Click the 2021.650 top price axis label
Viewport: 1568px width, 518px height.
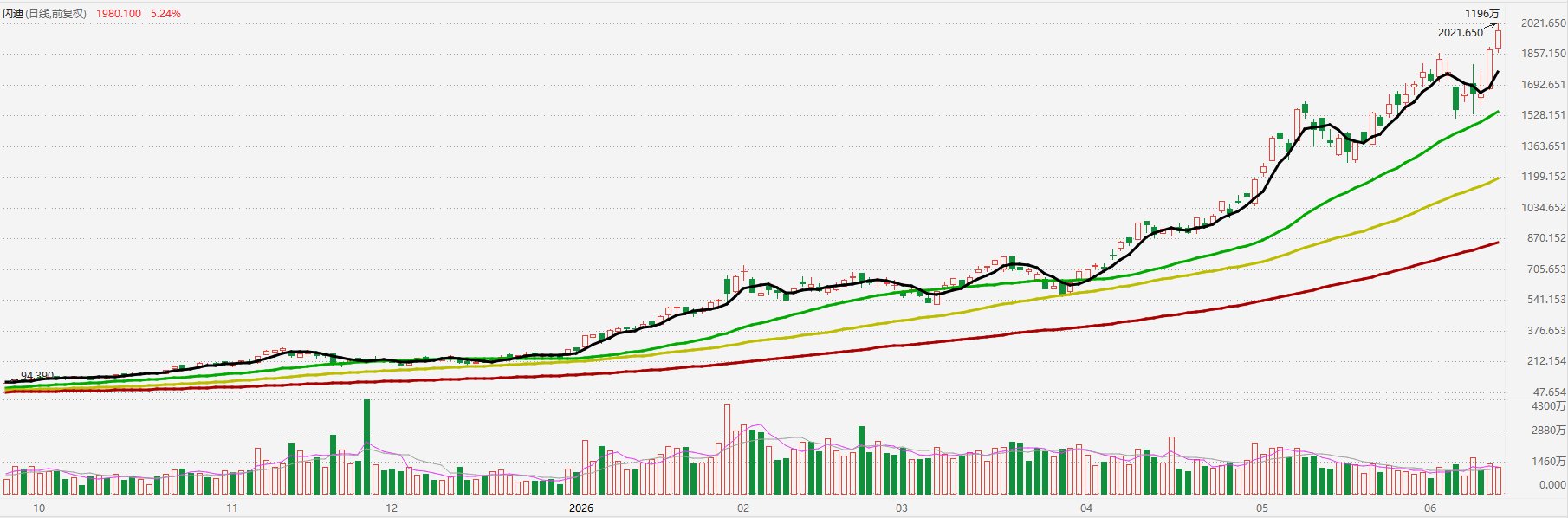[x=1544, y=23]
